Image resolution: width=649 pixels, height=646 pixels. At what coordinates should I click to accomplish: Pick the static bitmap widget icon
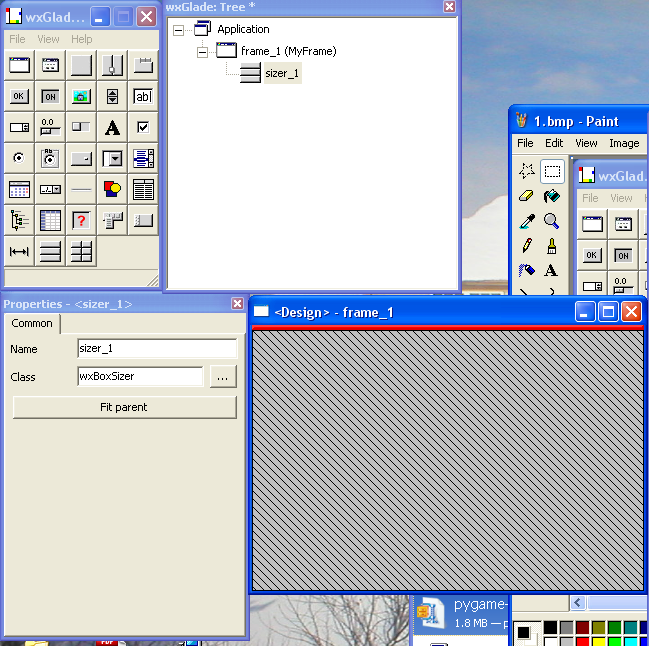pos(81,96)
